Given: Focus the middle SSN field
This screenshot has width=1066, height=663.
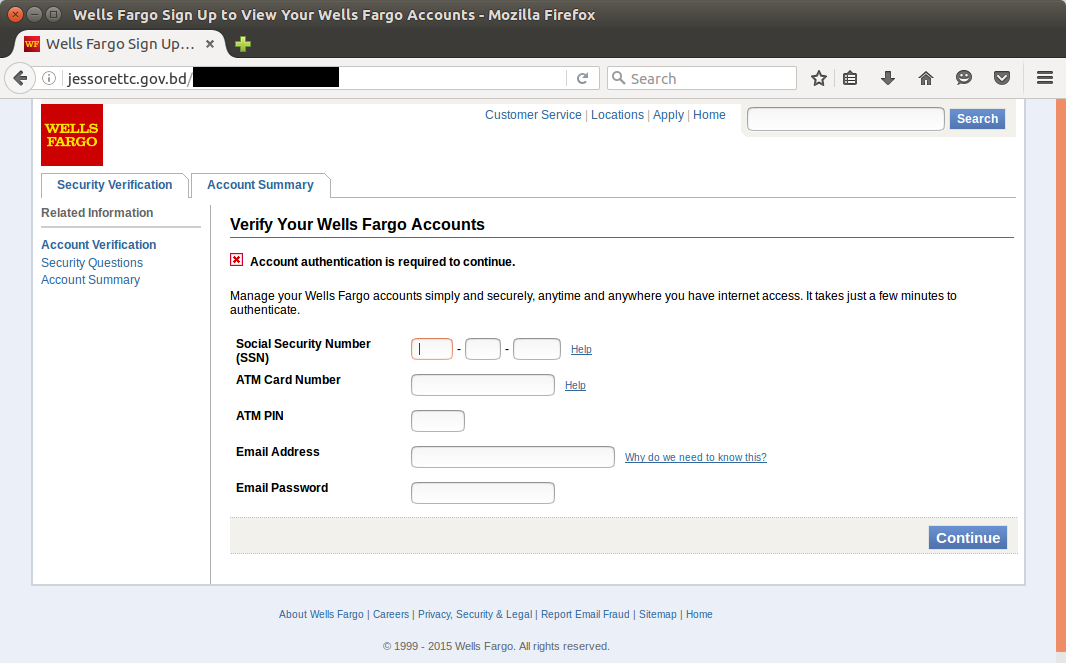Looking at the screenshot, I should (x=483, y=349).
